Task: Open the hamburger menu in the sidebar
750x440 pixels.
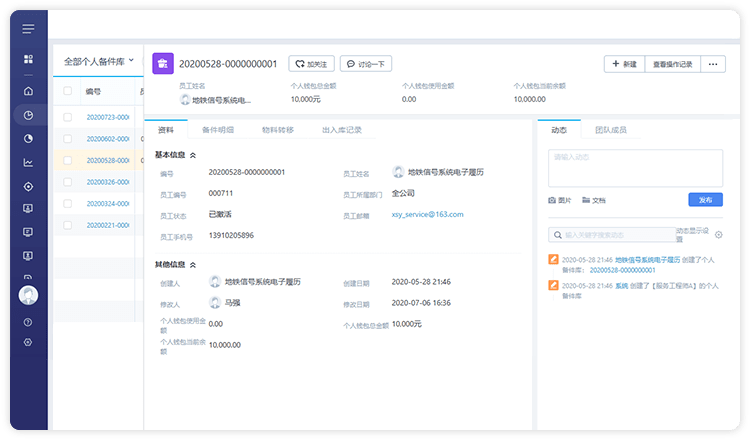Action: click(x=28, y=29)
